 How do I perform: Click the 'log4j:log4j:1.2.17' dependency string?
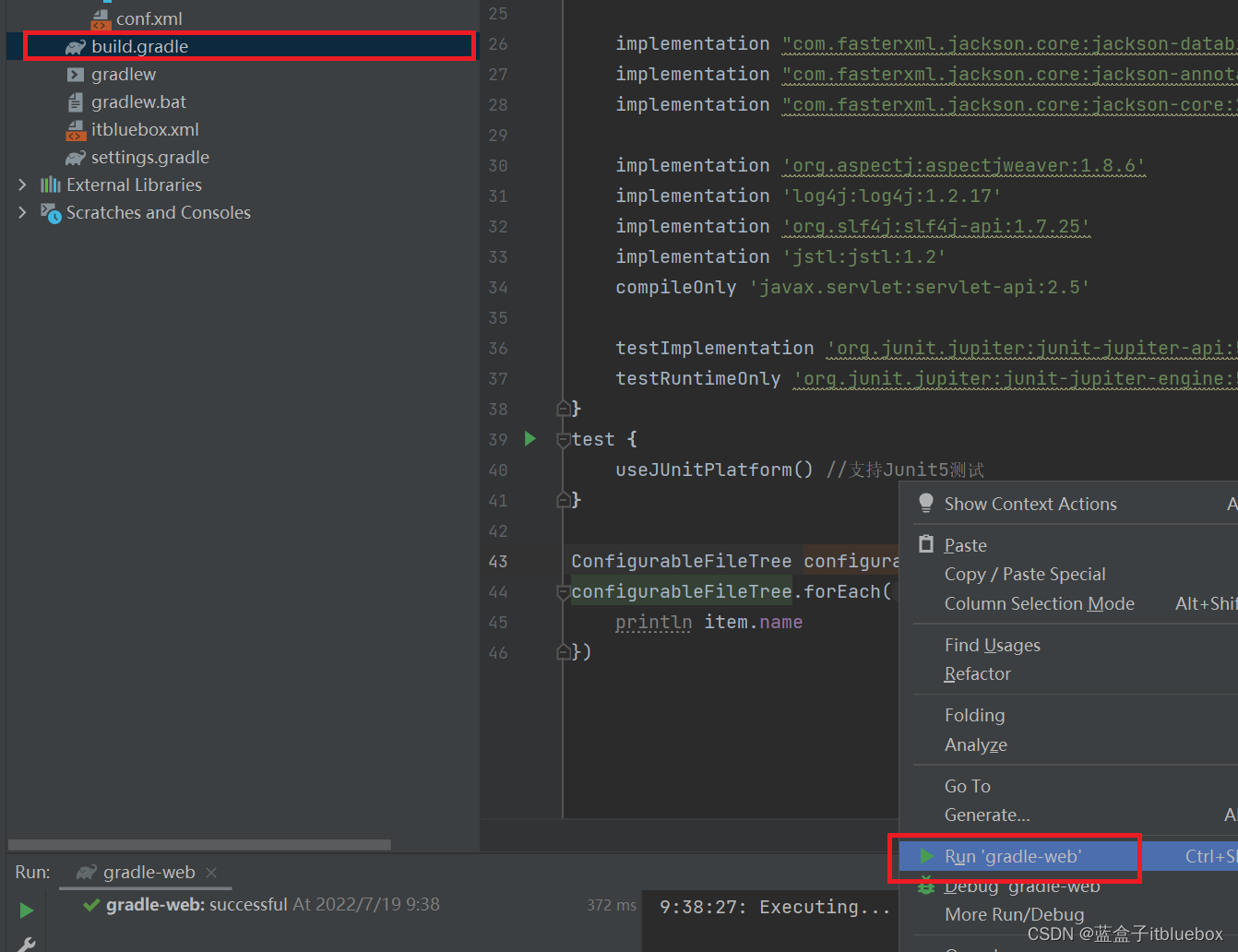[891, 196]
